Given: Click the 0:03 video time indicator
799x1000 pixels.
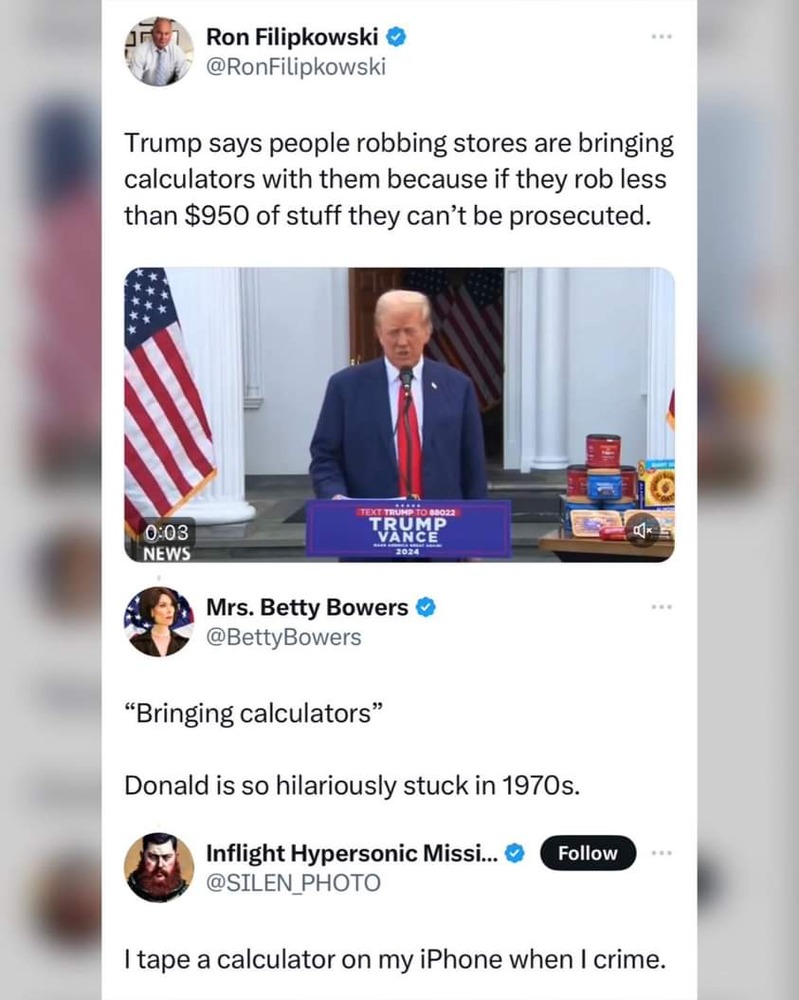Looking at the screenshot, I should coord(167,532).
